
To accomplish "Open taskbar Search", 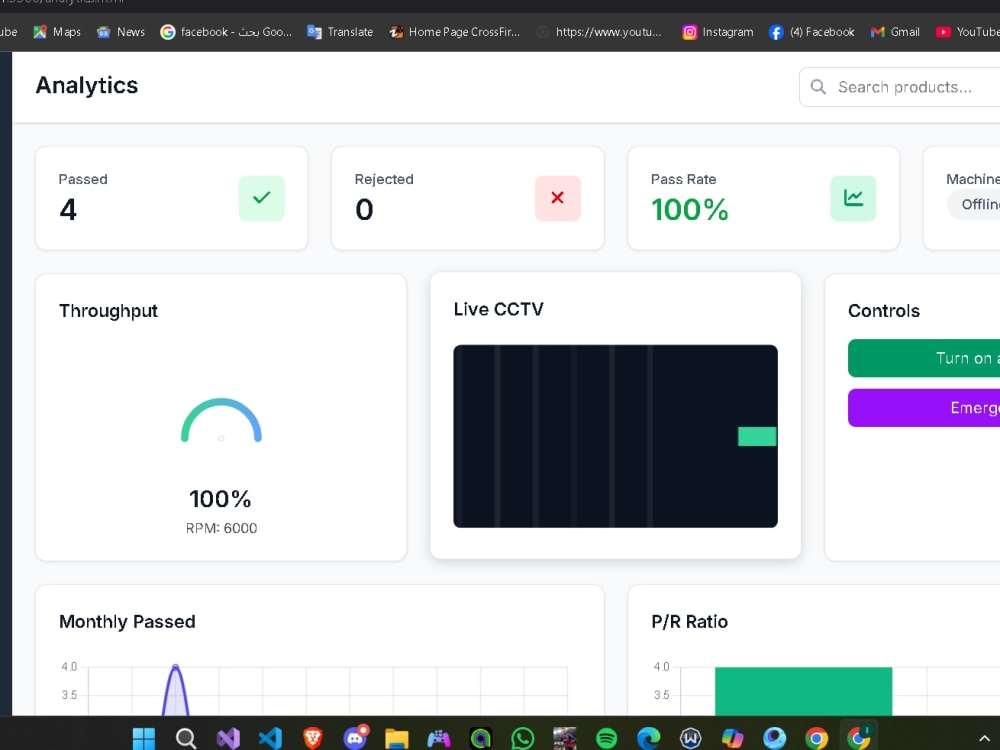I will coord(186,738).
